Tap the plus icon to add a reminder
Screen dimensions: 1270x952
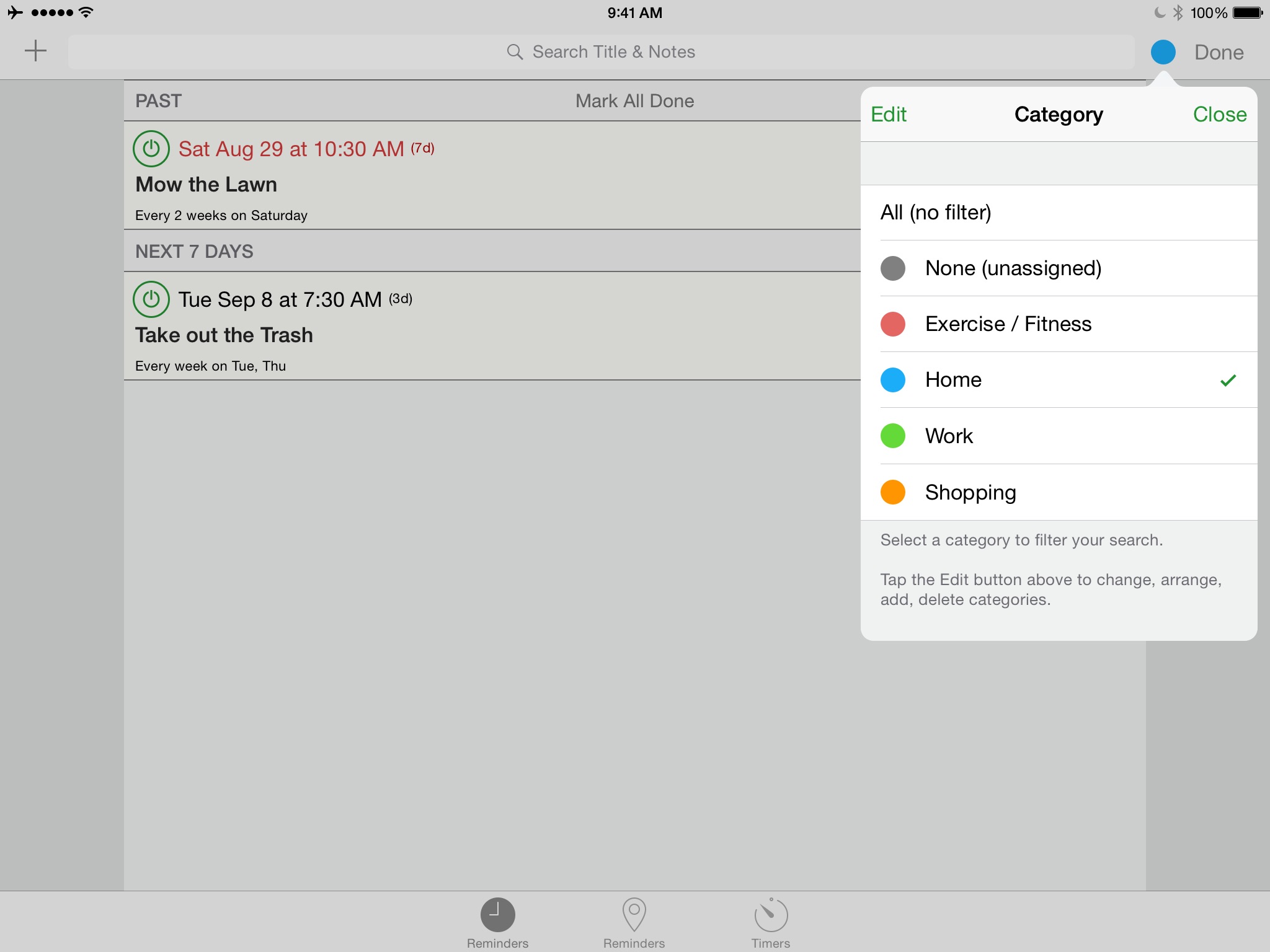[35, 51]
